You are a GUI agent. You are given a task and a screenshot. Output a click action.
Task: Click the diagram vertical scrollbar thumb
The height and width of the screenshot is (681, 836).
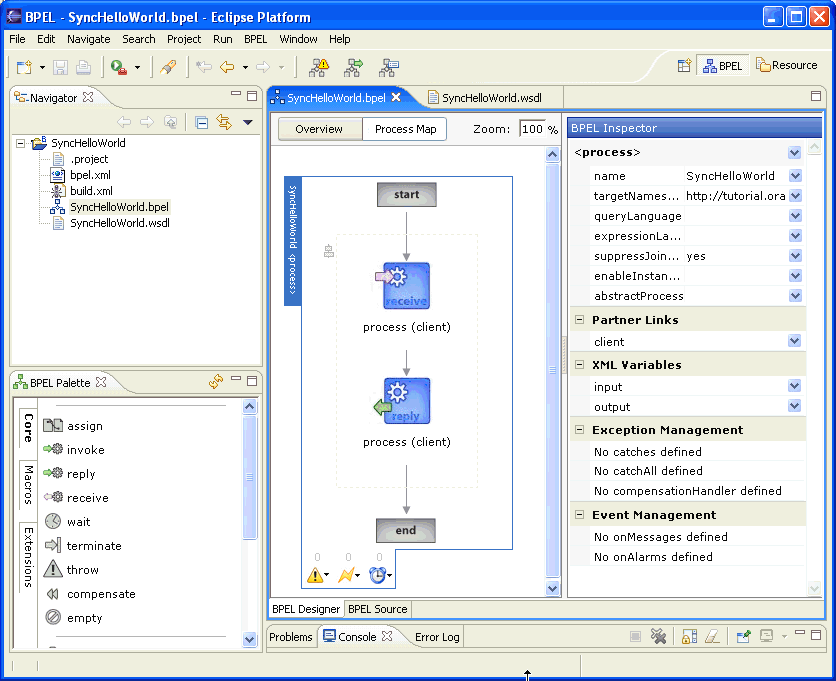pos(552,370)
